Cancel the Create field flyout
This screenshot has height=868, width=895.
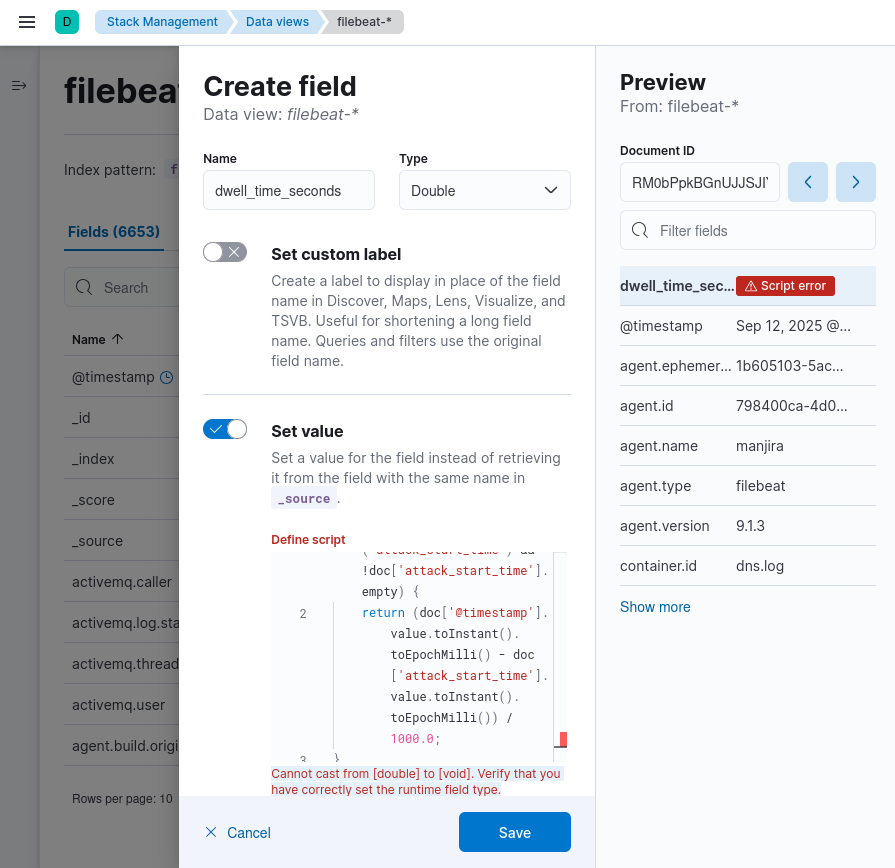pyautogui.click(x=238, y=833)
